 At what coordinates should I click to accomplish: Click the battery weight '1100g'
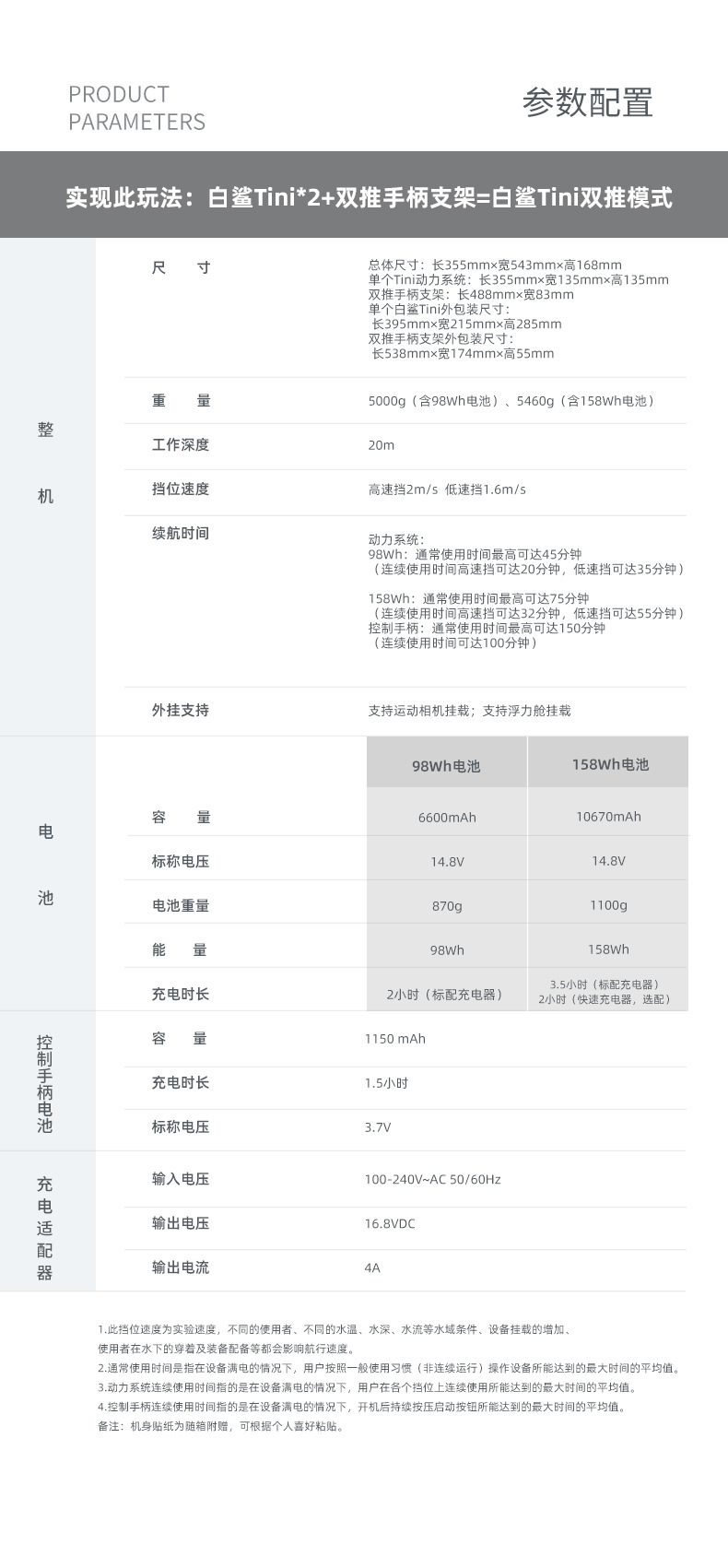(x=608, y=905)
